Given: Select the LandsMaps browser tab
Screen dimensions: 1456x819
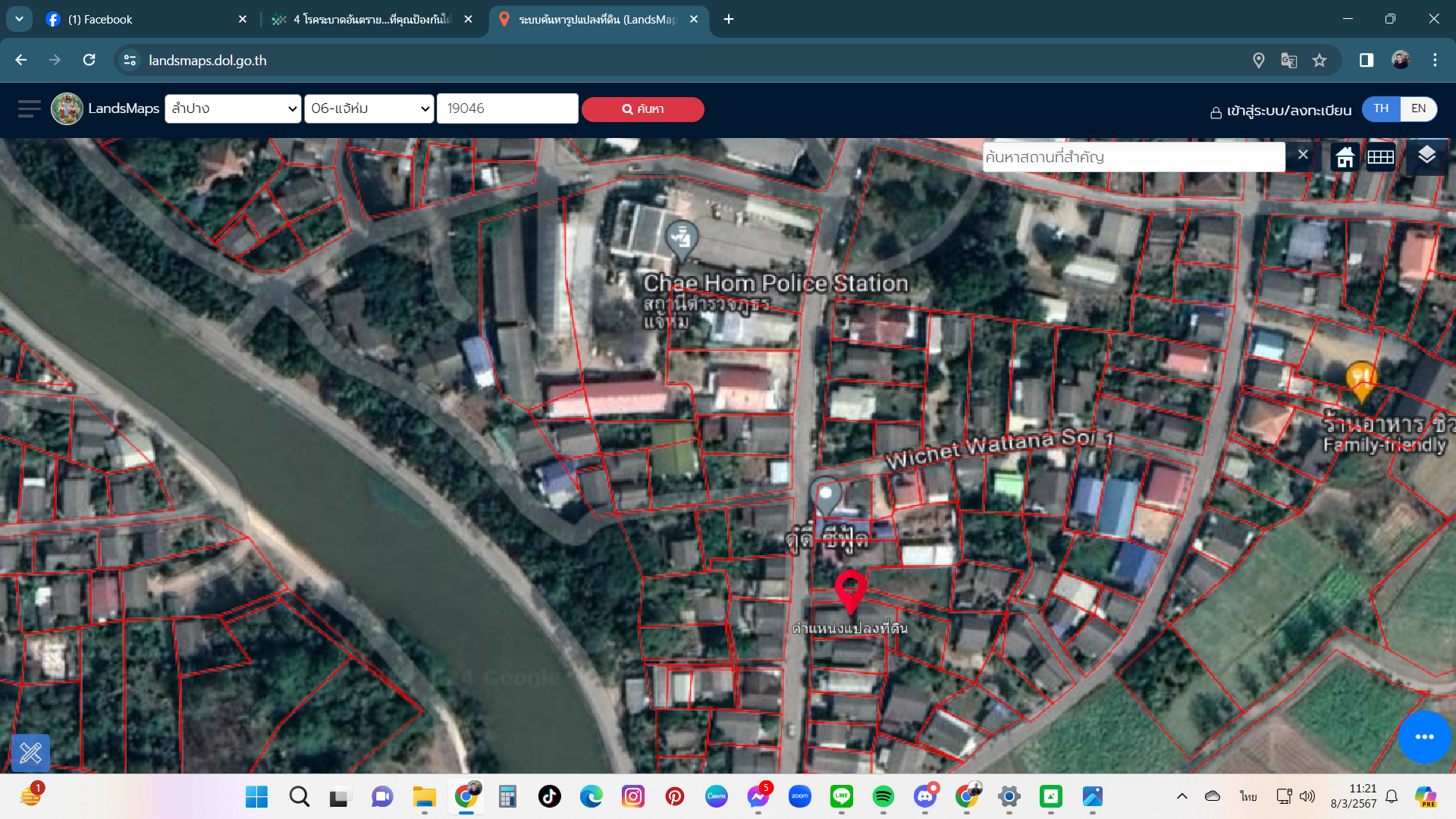Looking at the screenshot, I should [598, 20].
